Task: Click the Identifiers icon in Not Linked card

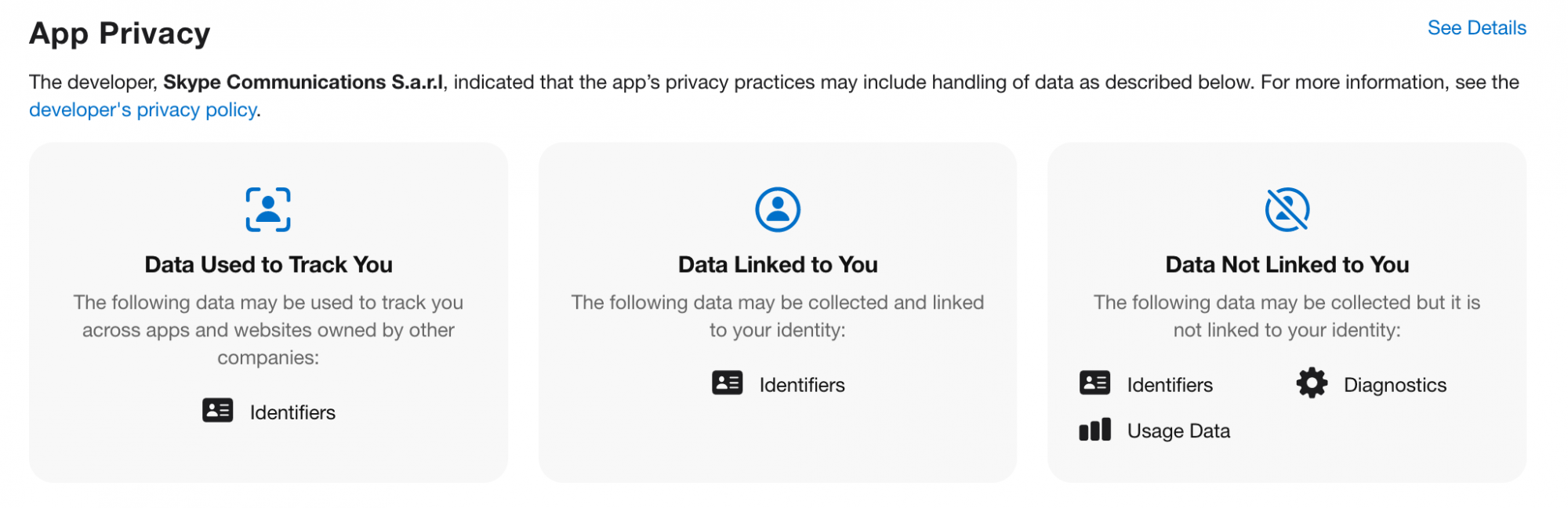Action: pos(1095,383)
